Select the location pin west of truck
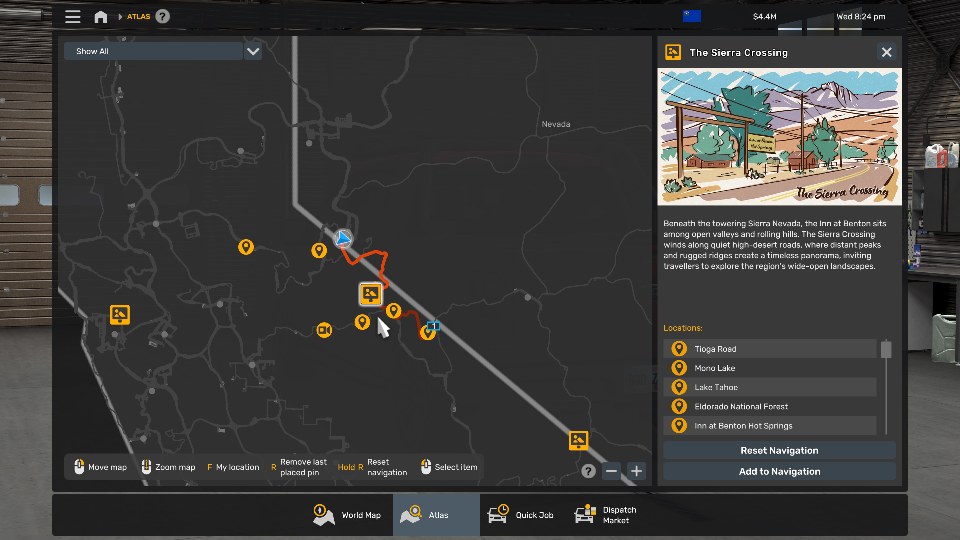Screen dimensions: 960x540 [x=318, y=250]
